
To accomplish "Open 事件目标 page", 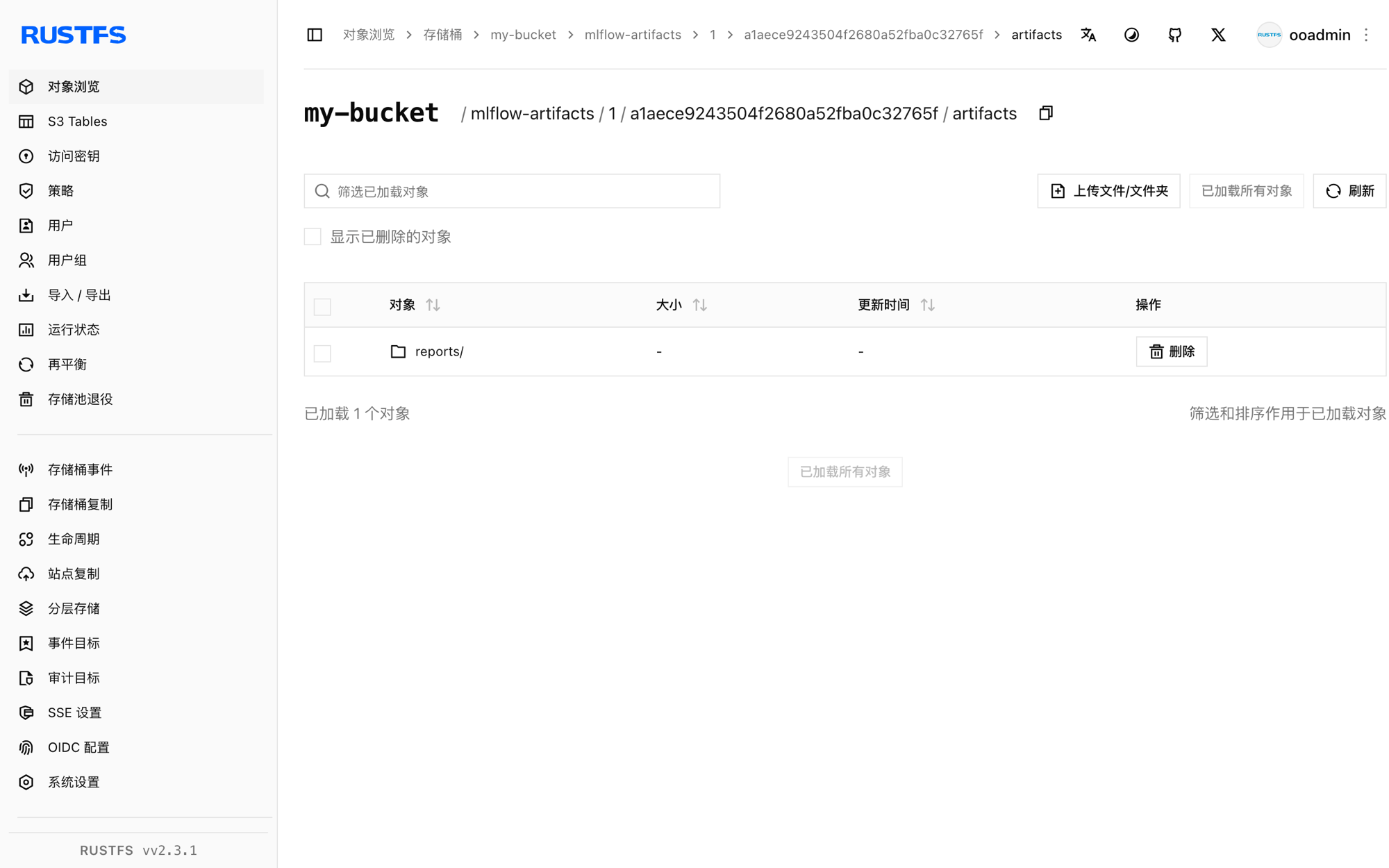I will [x=136, y=644].
